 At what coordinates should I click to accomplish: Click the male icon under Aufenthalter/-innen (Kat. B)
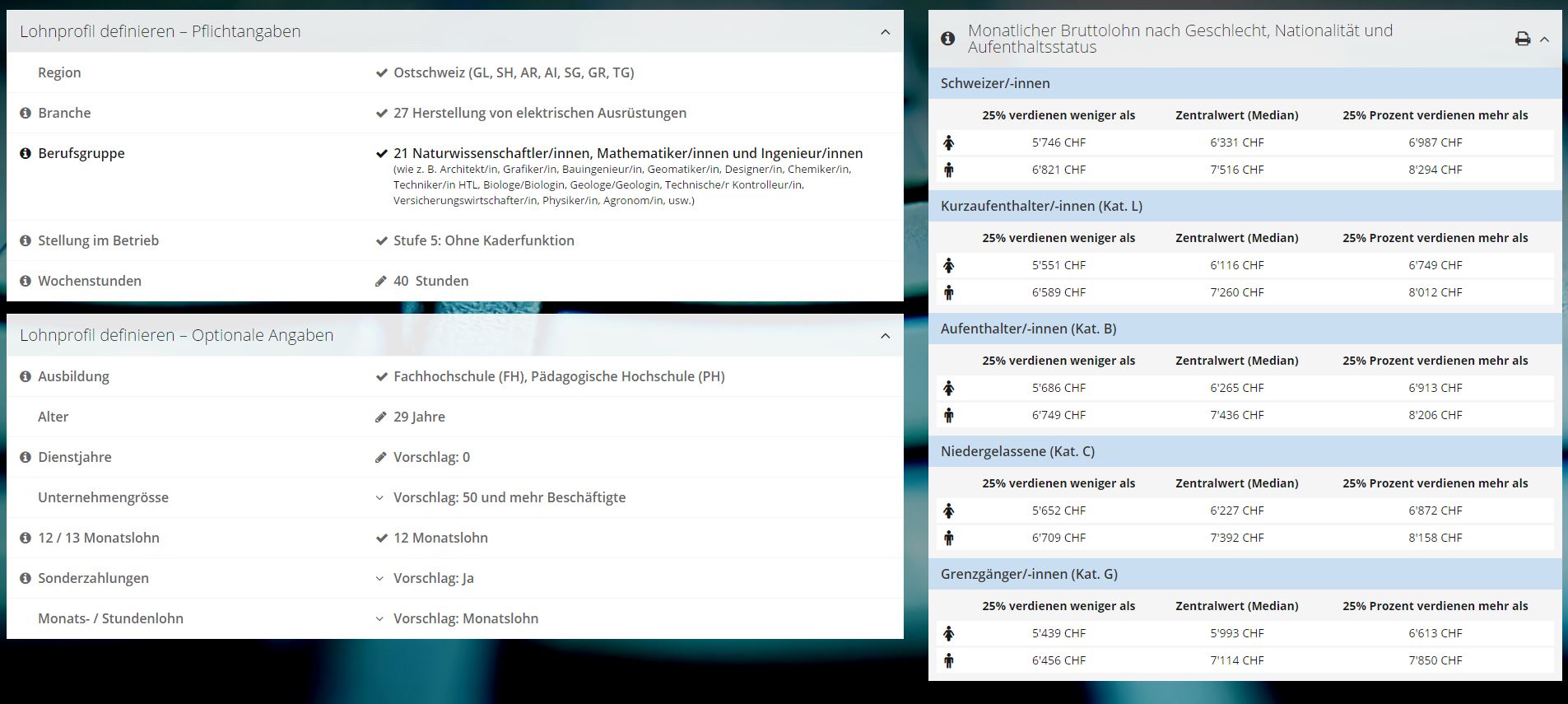click(949, 415)
